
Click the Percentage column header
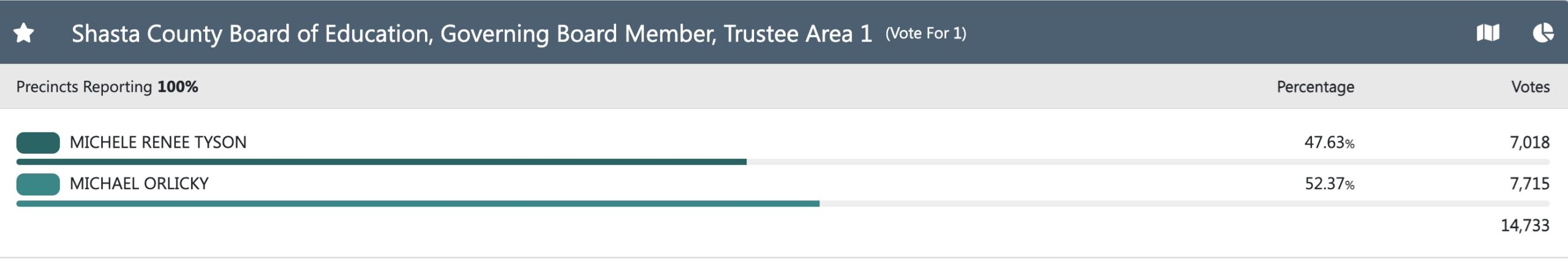1315,87
